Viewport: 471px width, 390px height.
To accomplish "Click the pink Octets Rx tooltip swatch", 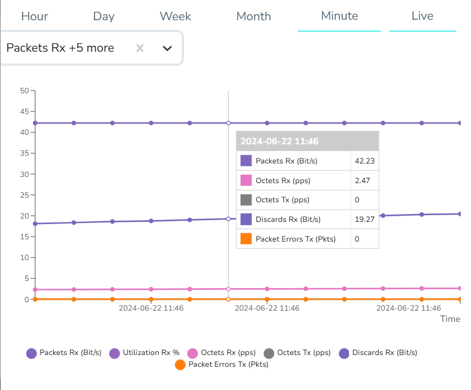I will [x=246, y=180].
